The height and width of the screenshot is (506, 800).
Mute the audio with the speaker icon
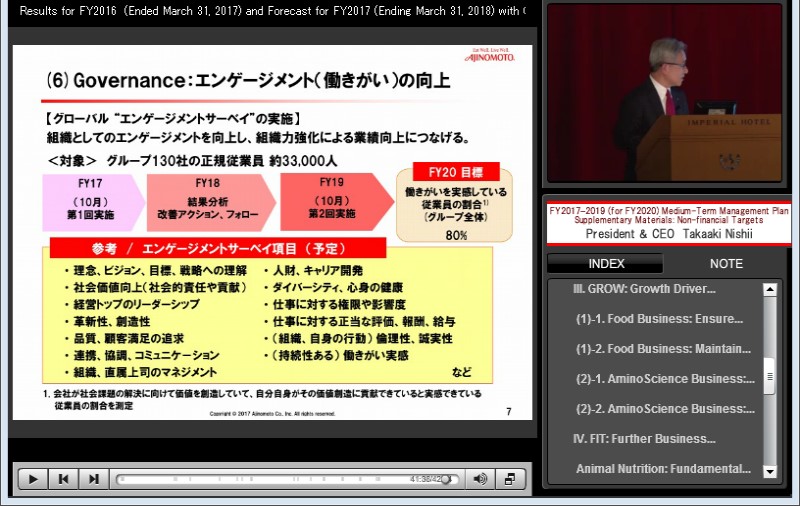480,479
